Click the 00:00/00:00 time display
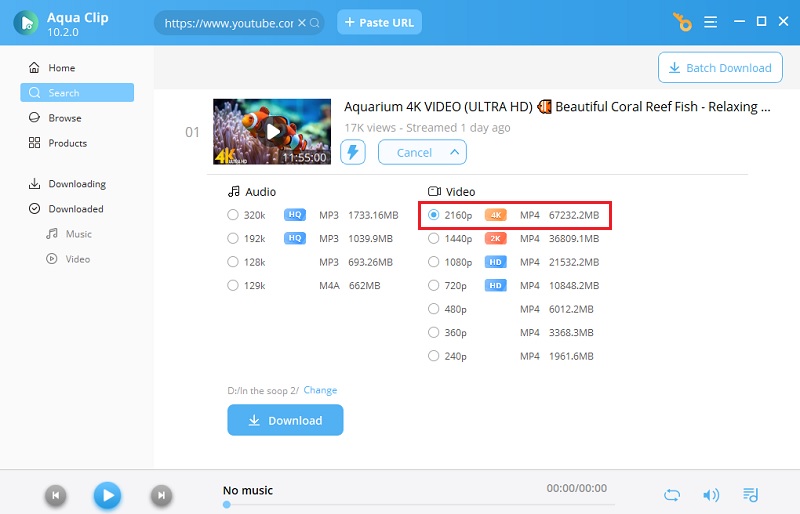This screenshot has width=800, height=514. click(x=577, y=488)
